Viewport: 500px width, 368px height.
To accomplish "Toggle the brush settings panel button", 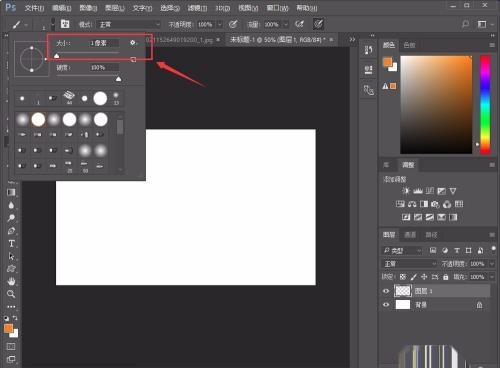I will [x=65, y=24].
